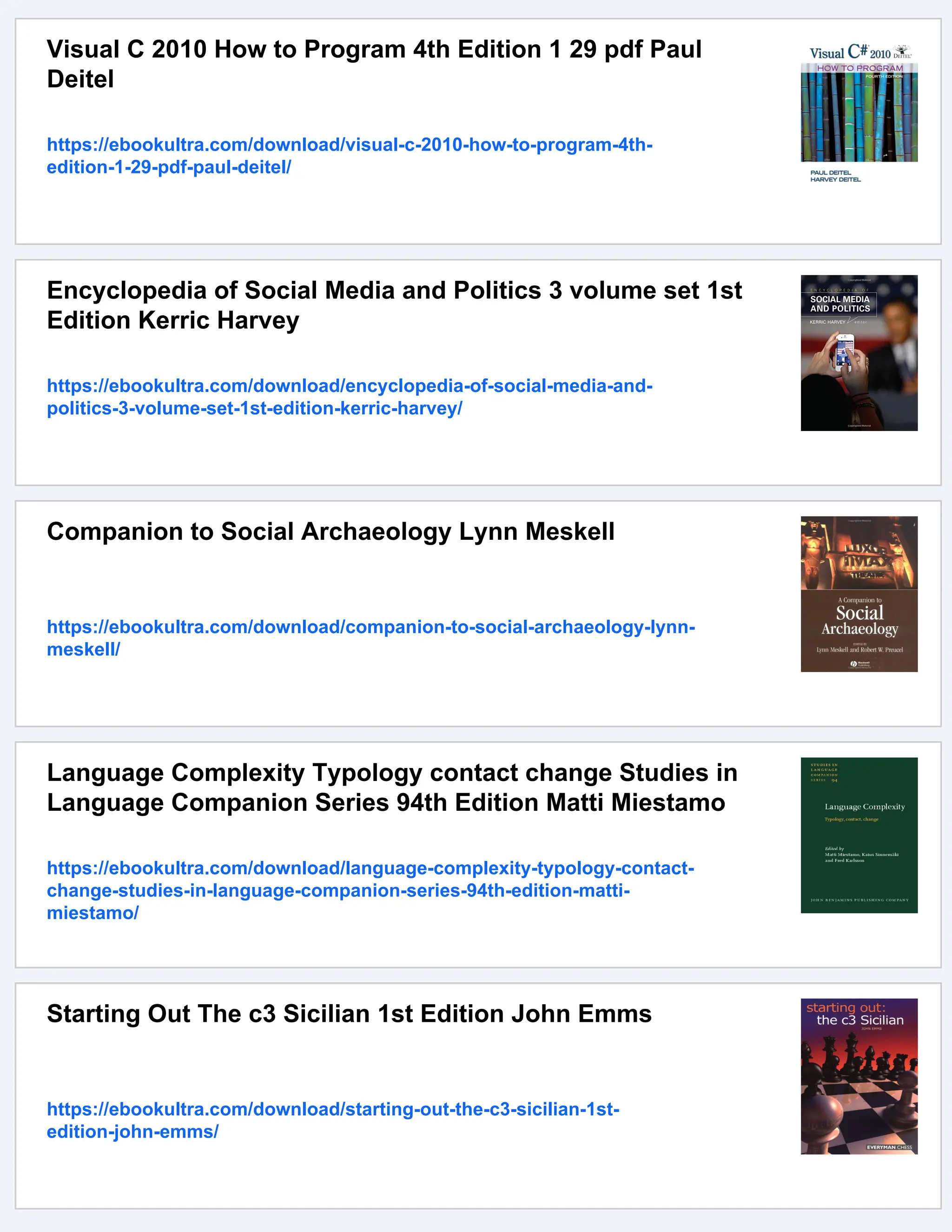Click the Language Complexity green cover

pyautogui.click(x=859, y=835)
